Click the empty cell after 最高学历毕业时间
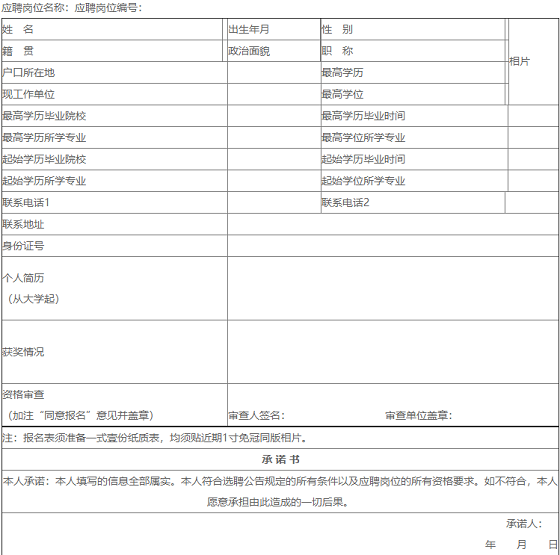 click(534, 116)
